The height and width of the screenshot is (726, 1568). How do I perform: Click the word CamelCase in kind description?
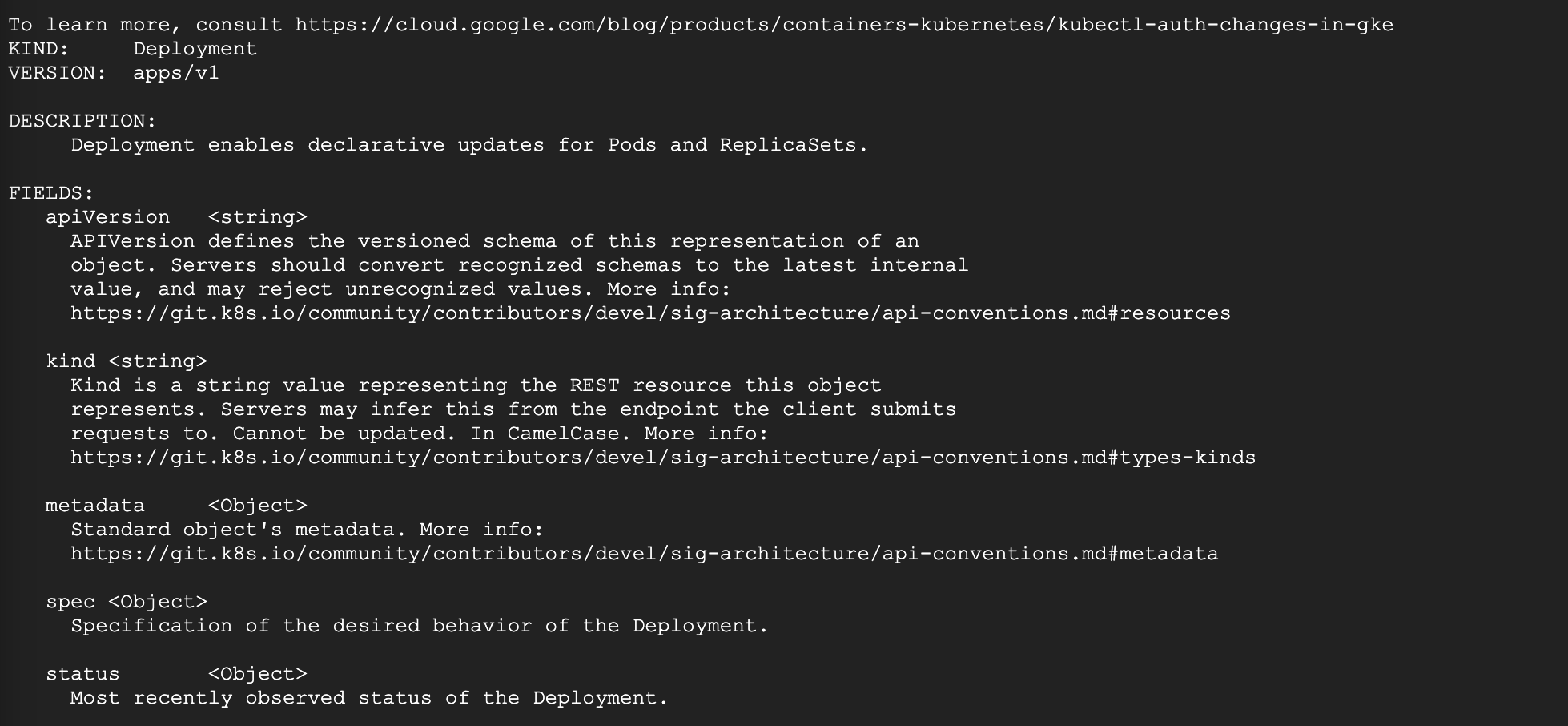click(563, 434)
